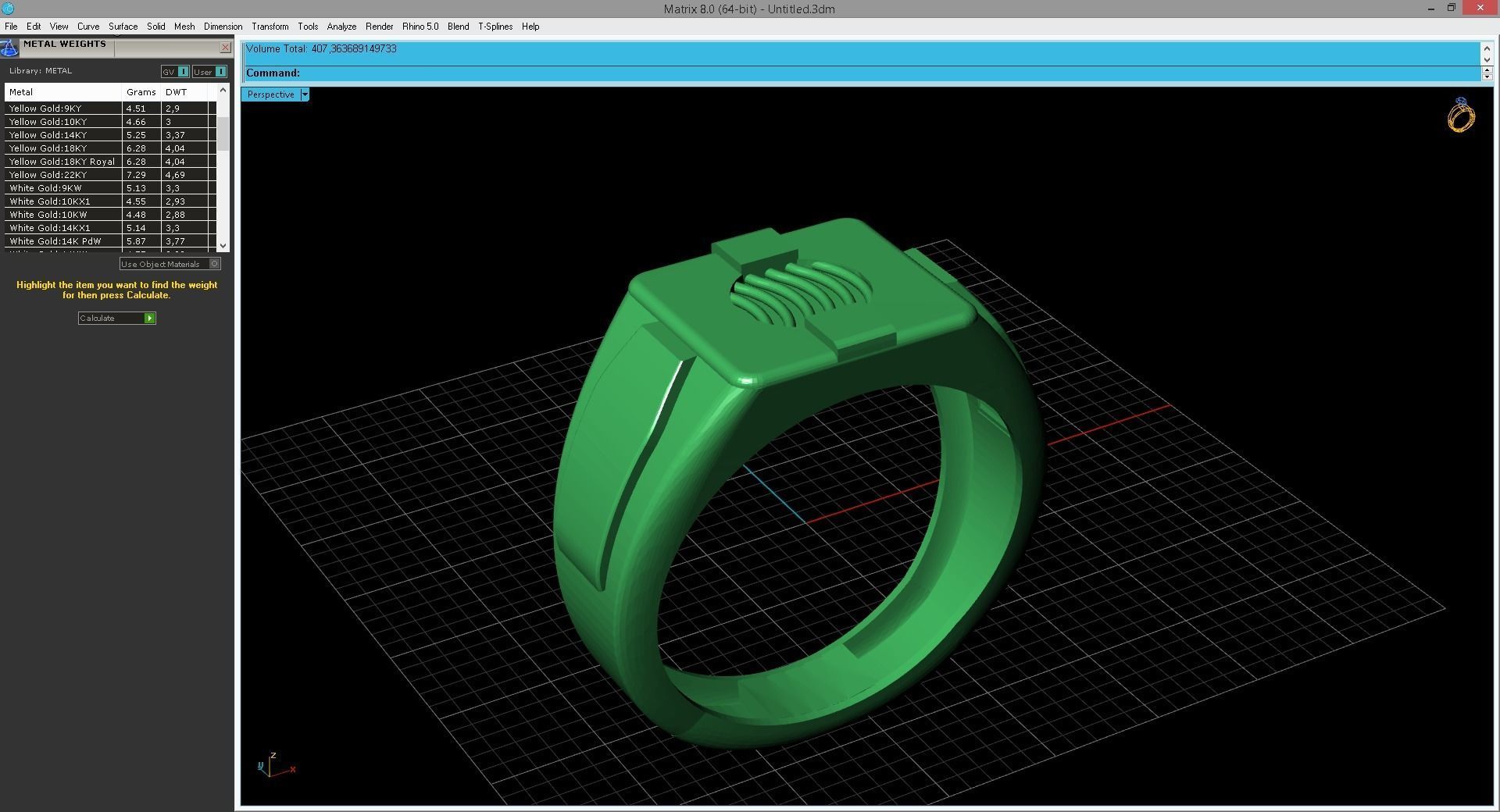
Task: Open the Curve menu
Action: [88, 27]
